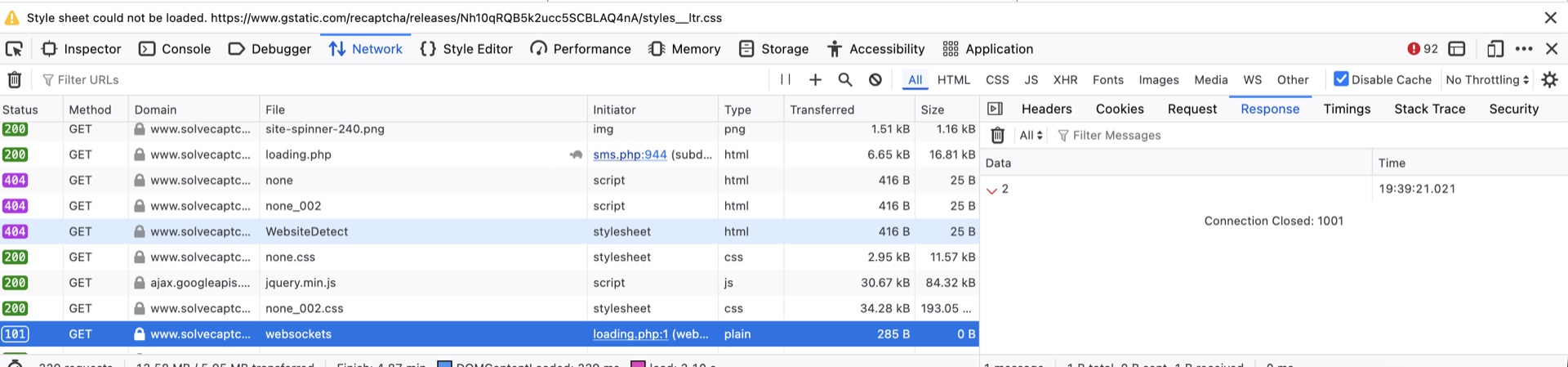This screenshot has width=1568, height=367.
Task: Toggle the Disable Cache checkbox
Action: point(1340,79)
